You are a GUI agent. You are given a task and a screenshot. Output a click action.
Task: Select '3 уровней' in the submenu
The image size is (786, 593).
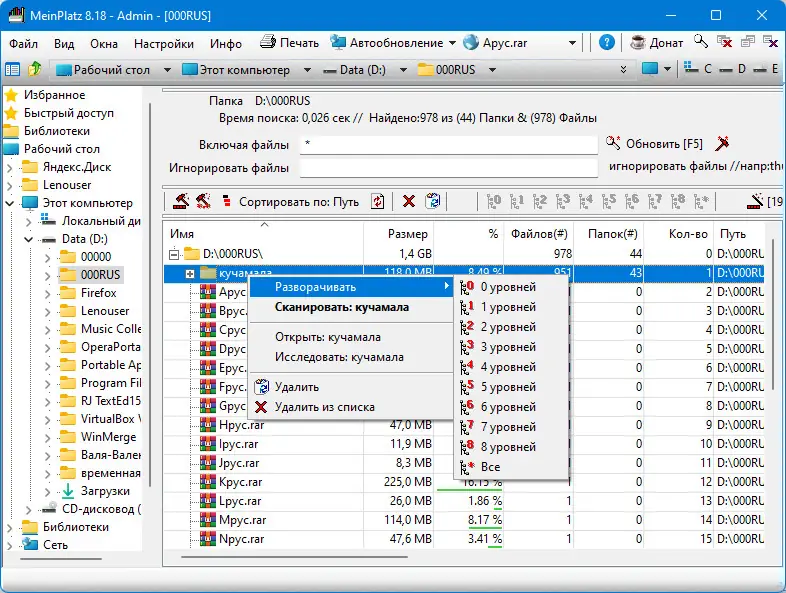click(x=508, y=347)
